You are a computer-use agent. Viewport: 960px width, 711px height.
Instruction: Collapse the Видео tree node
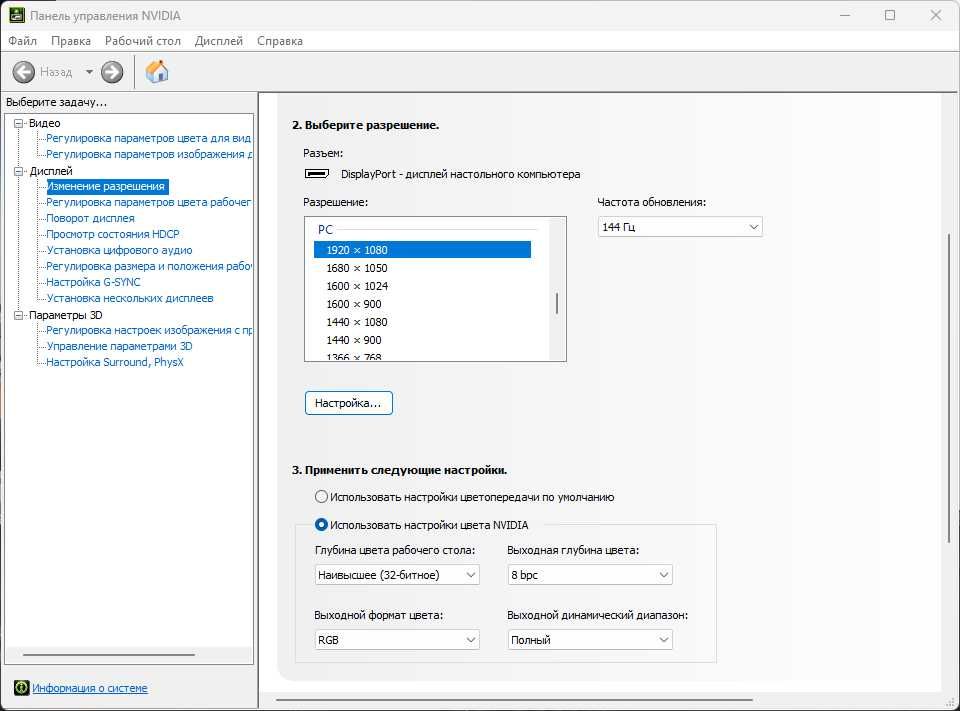point(18,123)
